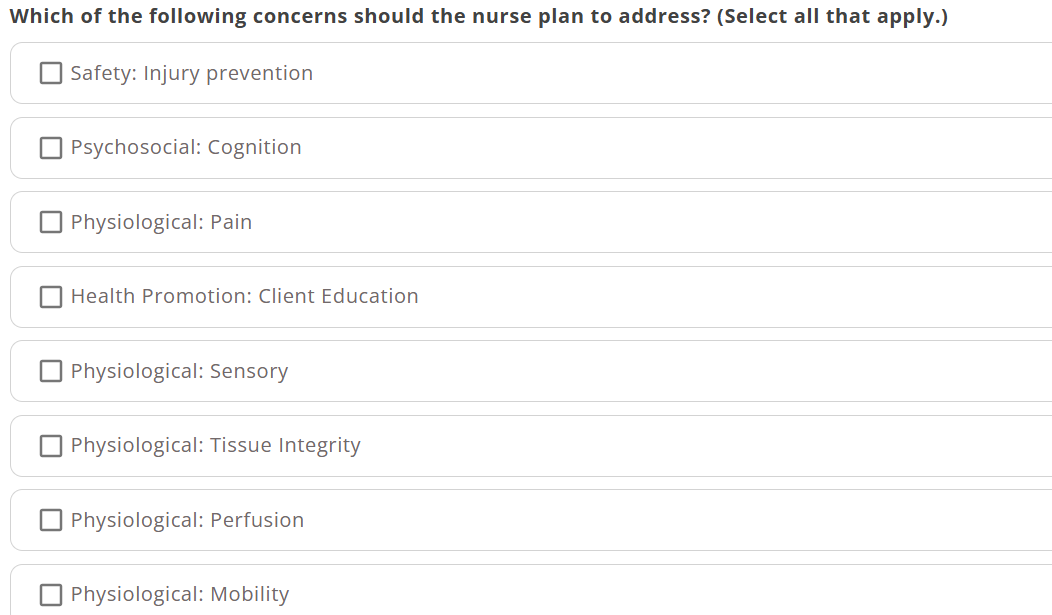
Task: Click the 'Physiological: Sensory' label text
Action: tap(179, 371)
